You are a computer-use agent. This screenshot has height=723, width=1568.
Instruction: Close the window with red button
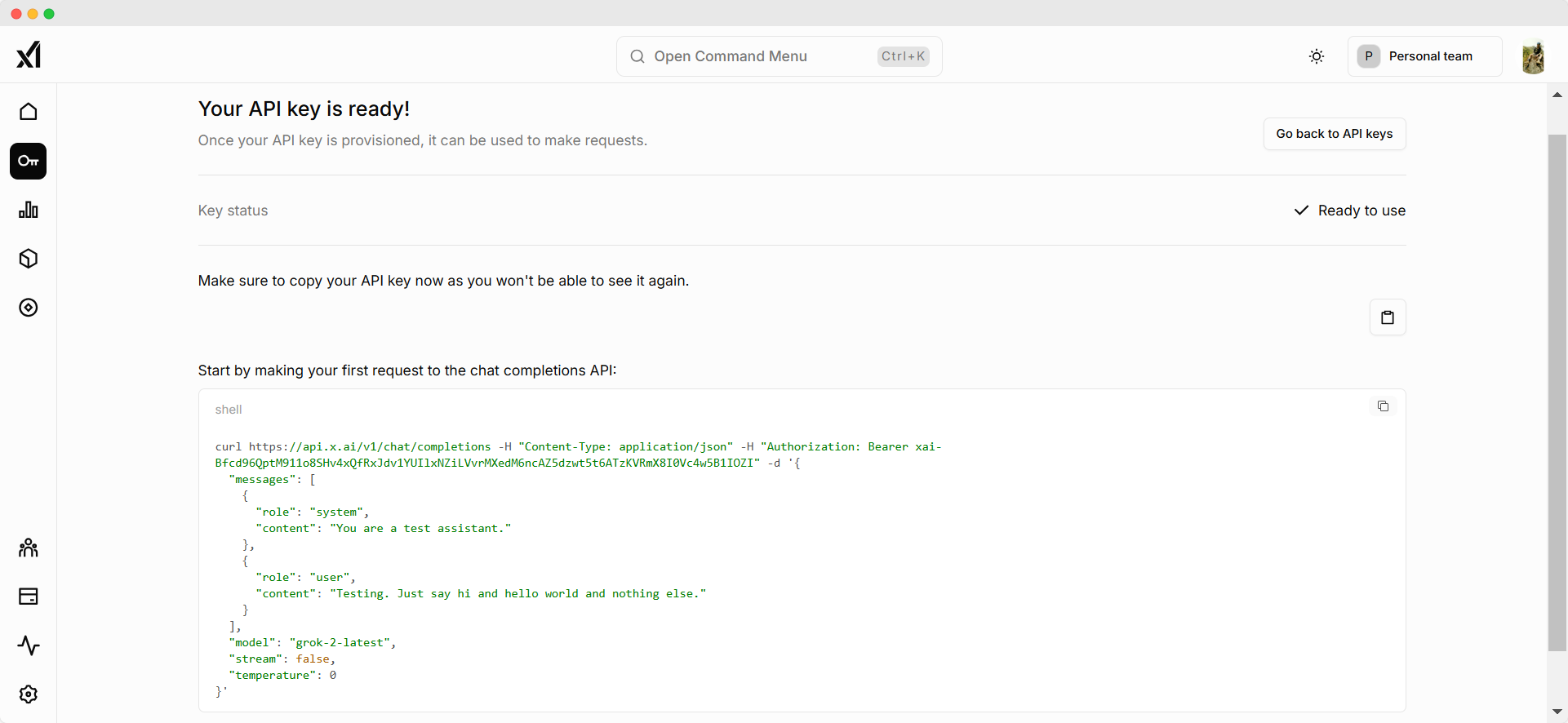tap(16, 14)
